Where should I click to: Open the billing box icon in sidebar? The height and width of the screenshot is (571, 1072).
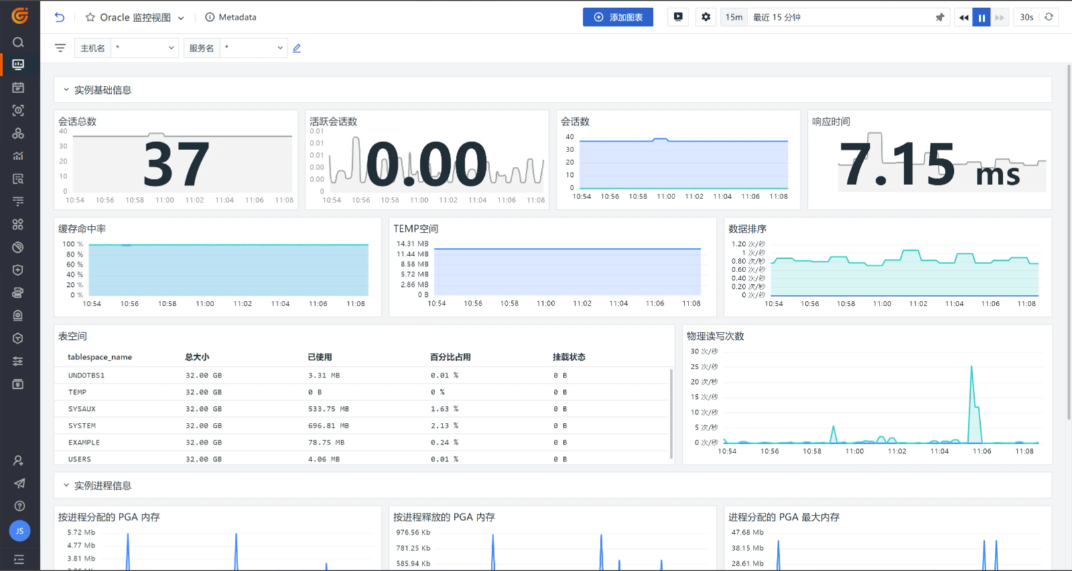pyautogui.click(x=18, y=384)
